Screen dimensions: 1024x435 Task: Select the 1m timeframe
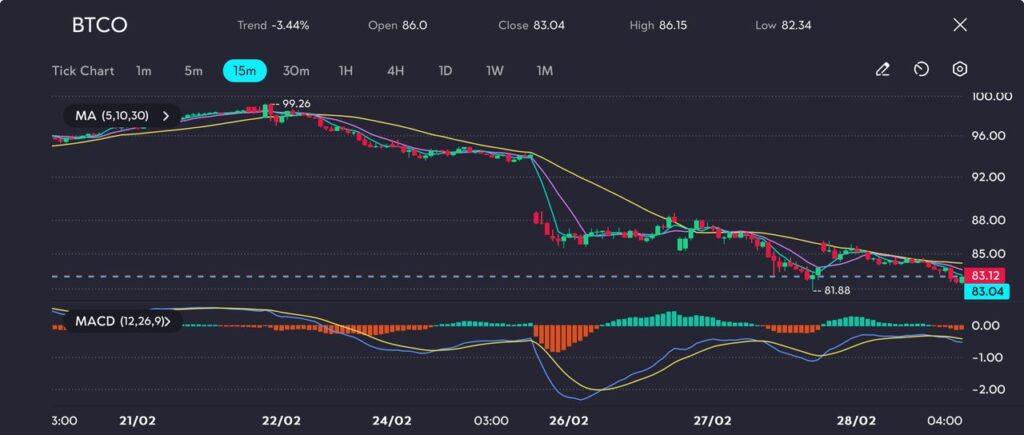point(144,71)
